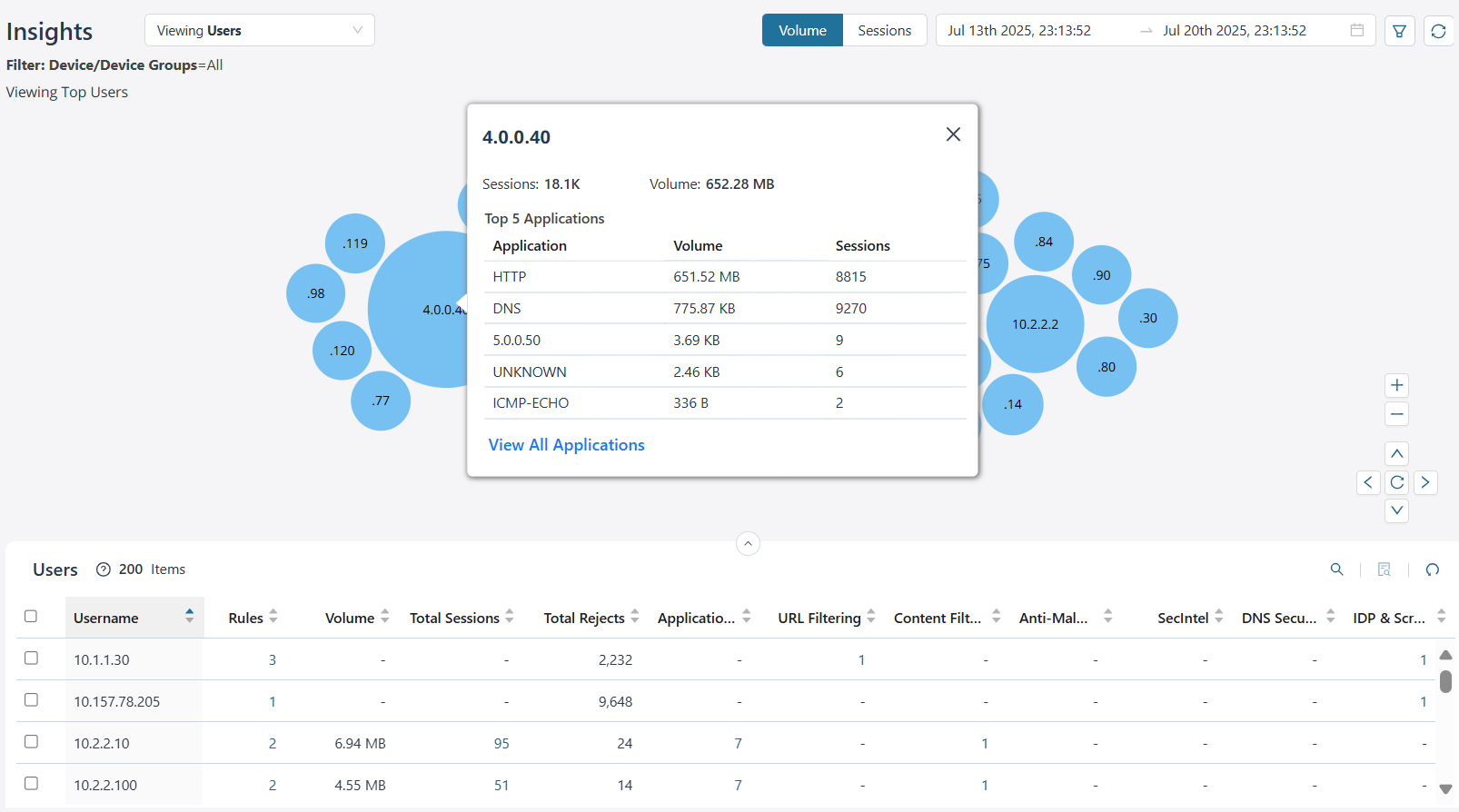Image resolution: width=1459 pixels, height=812 pixels.
Task: Open the Viewing Users dropdown
Action: (259, 31)
